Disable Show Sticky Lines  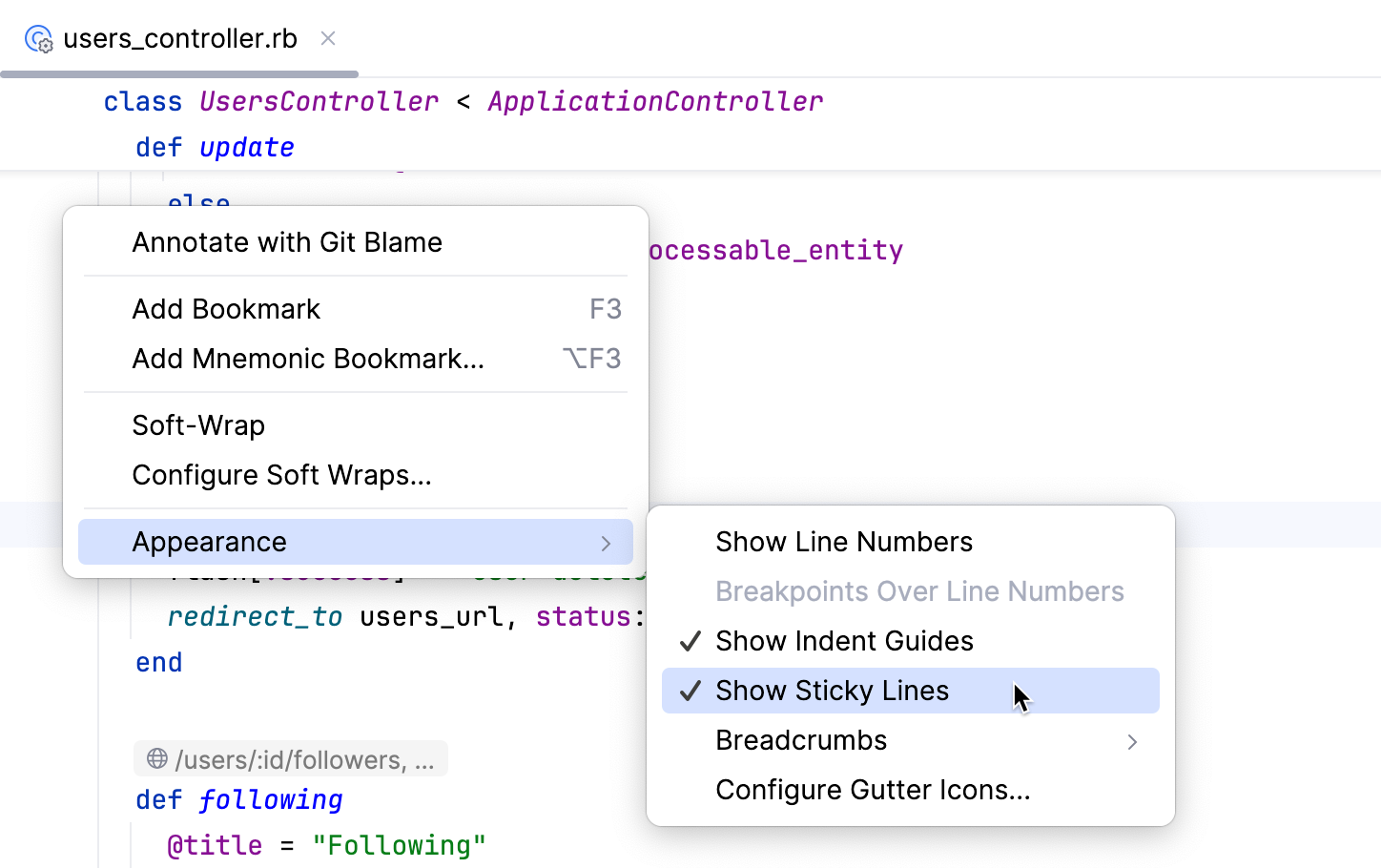(x=832, y=691)
